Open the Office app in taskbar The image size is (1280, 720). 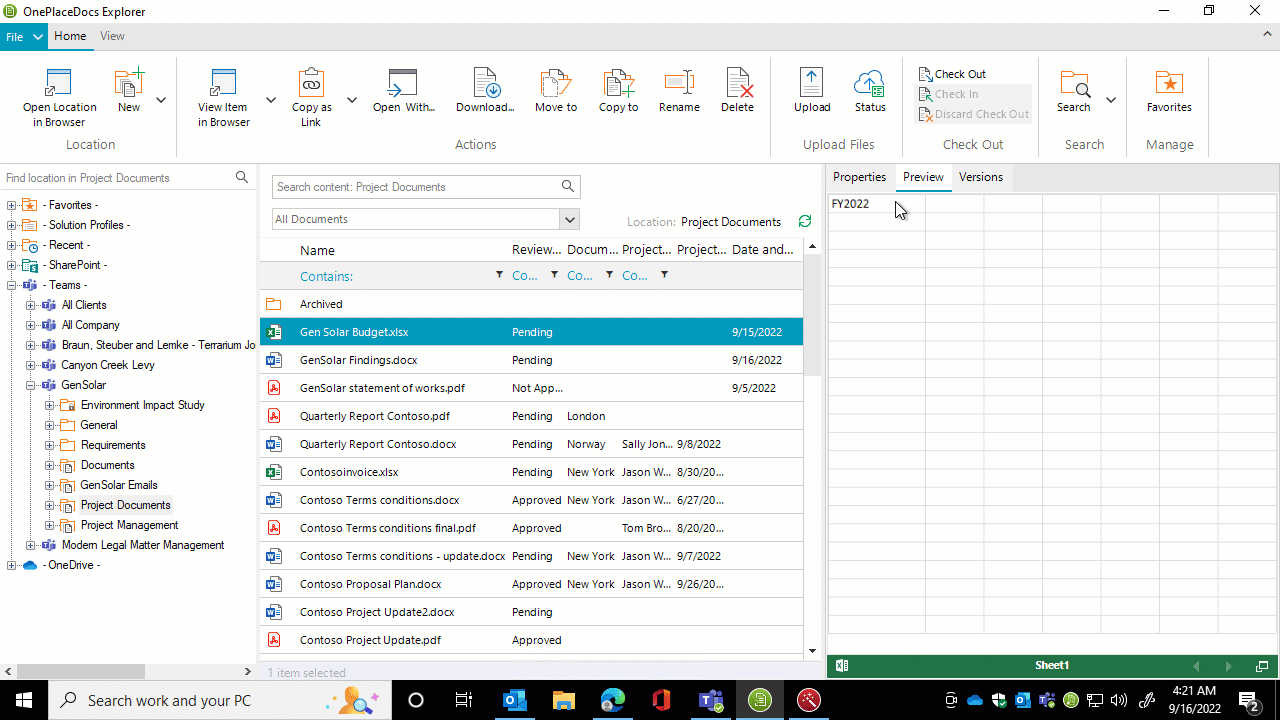coord(661,700)
